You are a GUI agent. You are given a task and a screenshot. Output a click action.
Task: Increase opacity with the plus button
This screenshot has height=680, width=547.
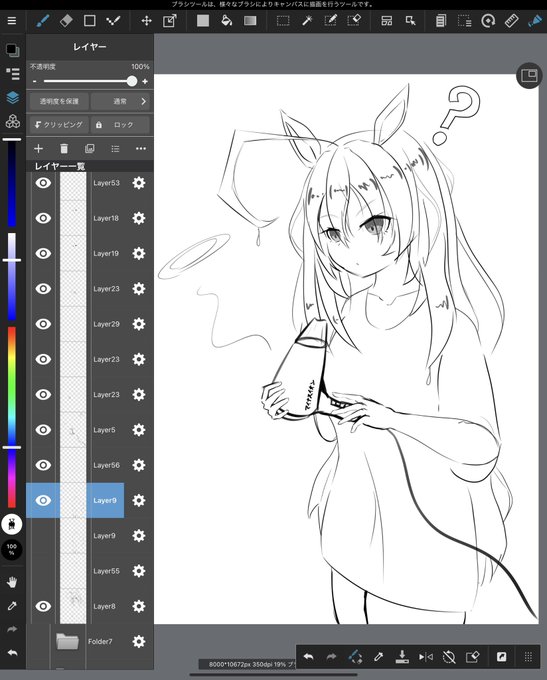145,81
